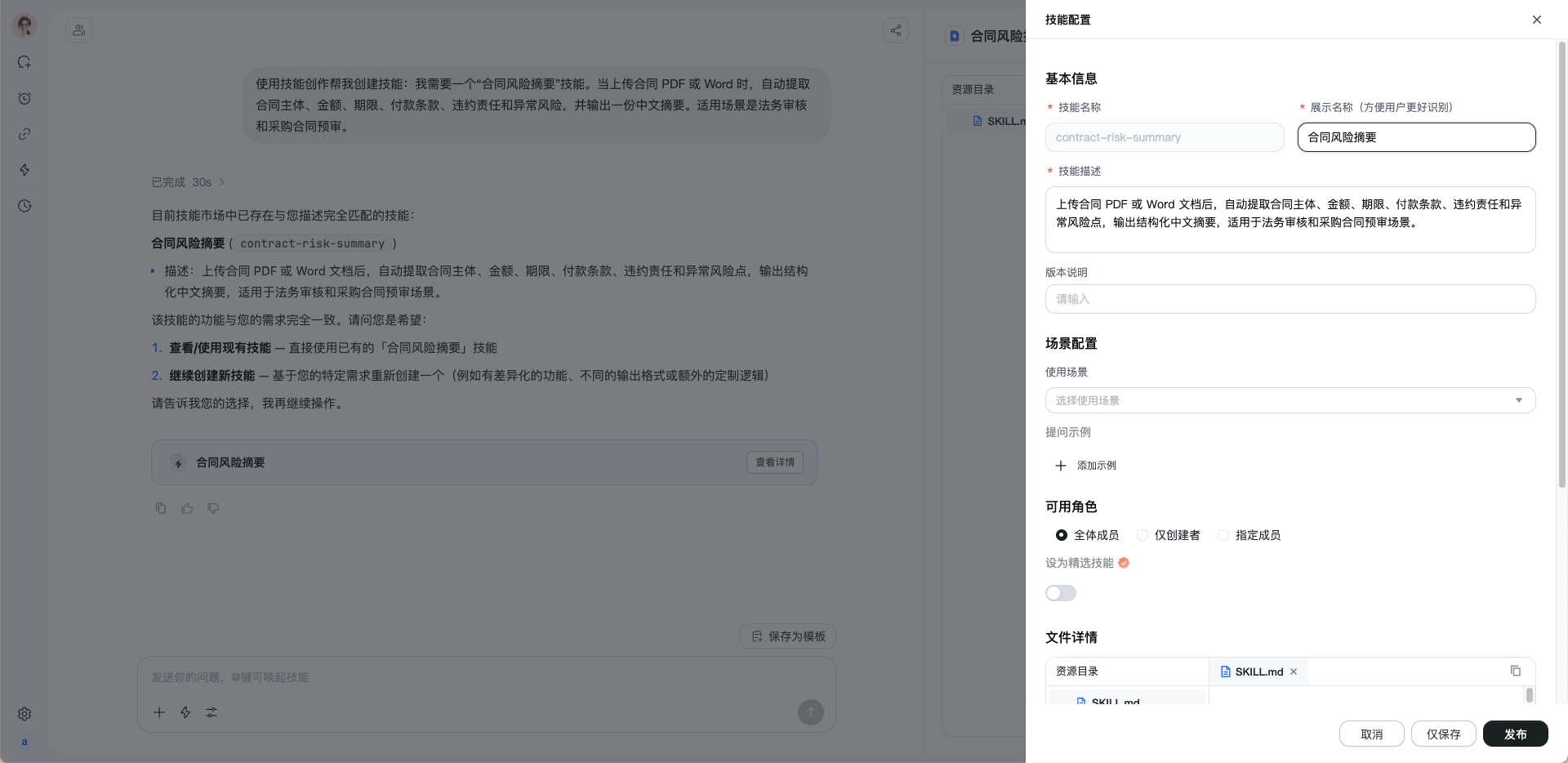This screenshot has width=1568, height=763.
Task: Close the 技能配置 panel
Action: click(1537, 20)
